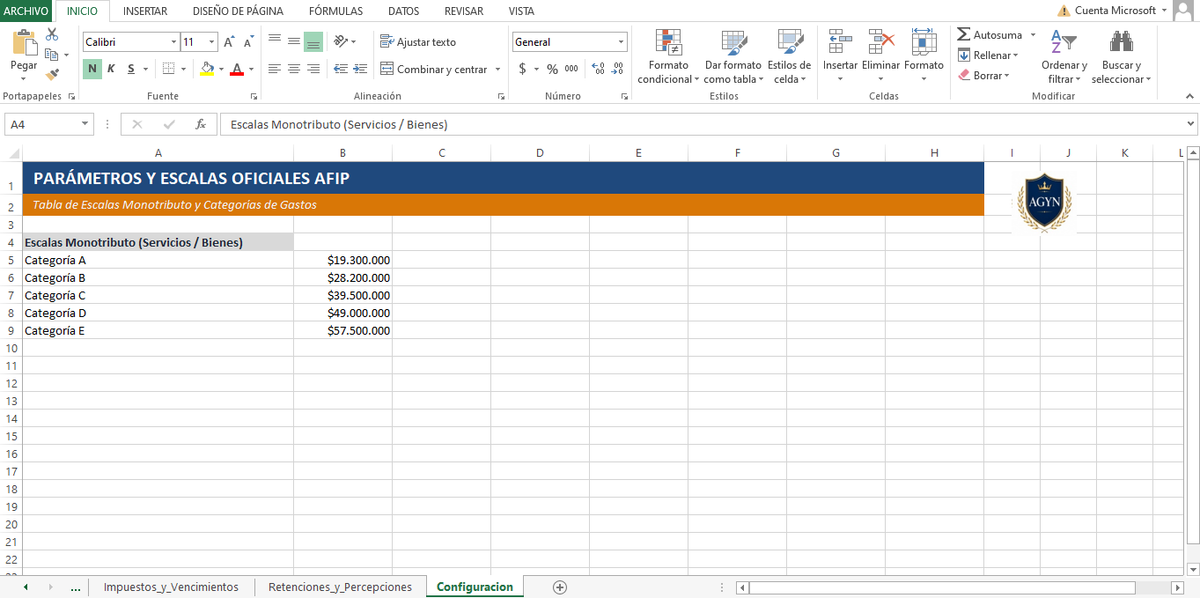The width and height of the screenshot is (1200, 598).
Task: Click the Insertar cells icon
Action: pyautogui.click(x=840, y=41)
